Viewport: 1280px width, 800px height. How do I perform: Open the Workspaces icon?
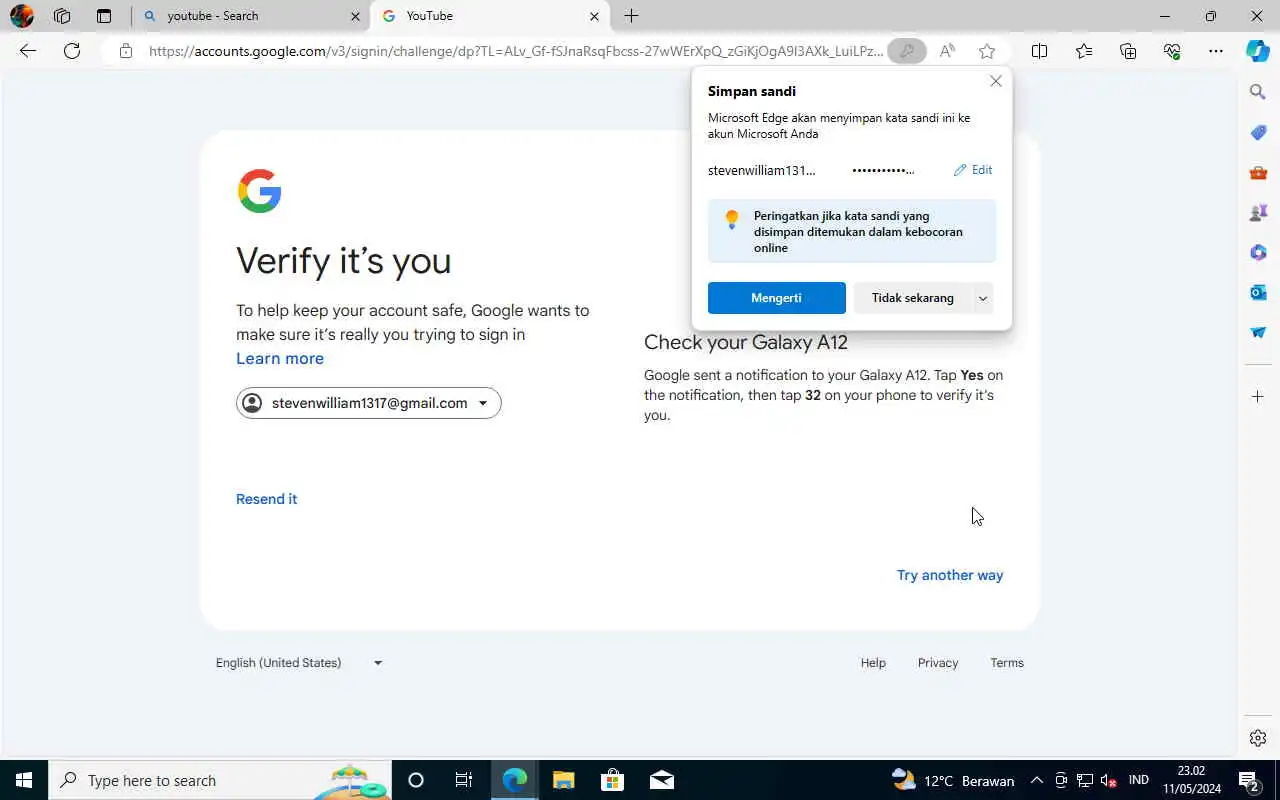click(62, 16)
